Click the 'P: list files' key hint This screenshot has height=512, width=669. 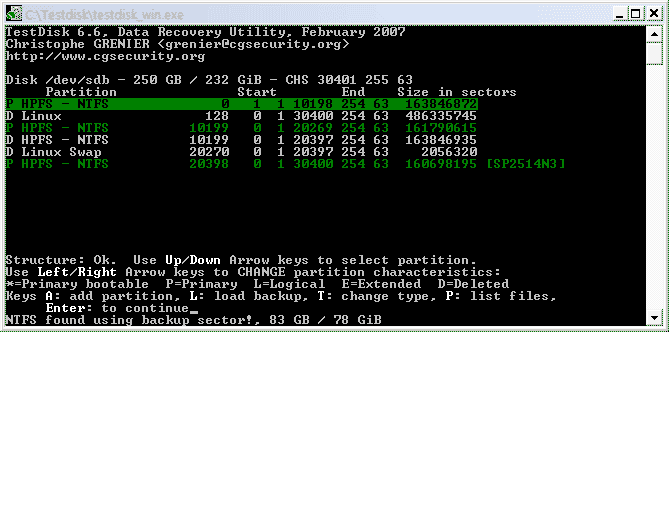[x=501, y=296]
